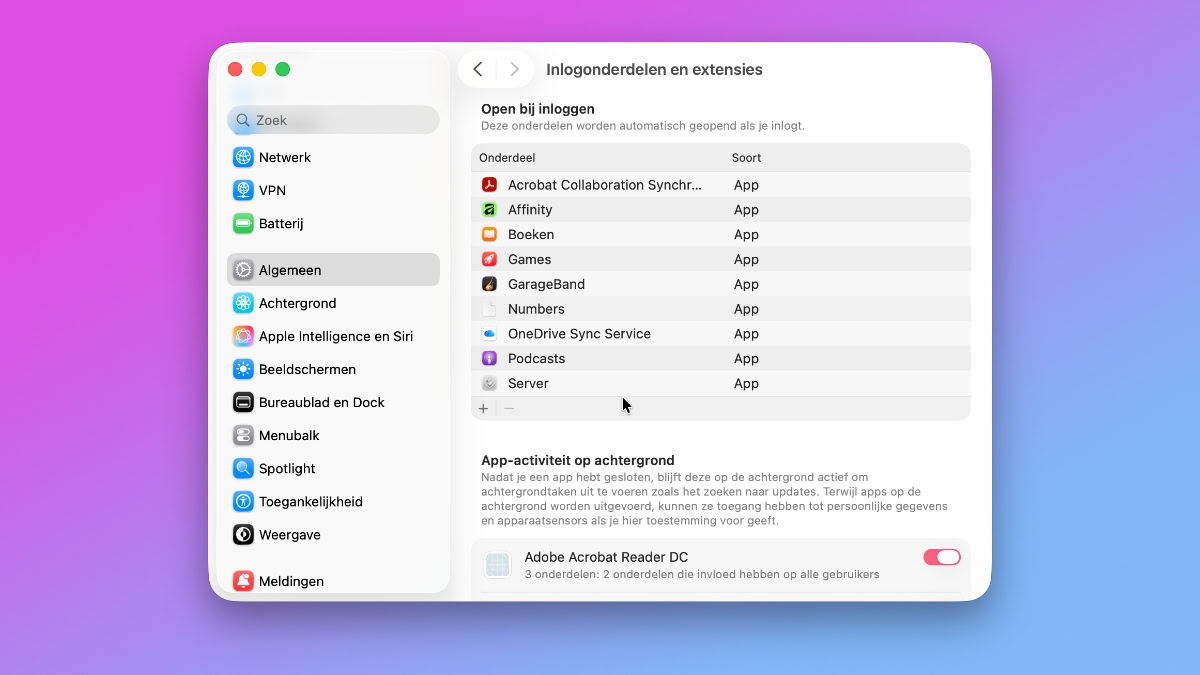1200x675 pixels.
Task: Click the Adobe Acrobat Reader DC placeholder icon
Action: pos(498,565)
